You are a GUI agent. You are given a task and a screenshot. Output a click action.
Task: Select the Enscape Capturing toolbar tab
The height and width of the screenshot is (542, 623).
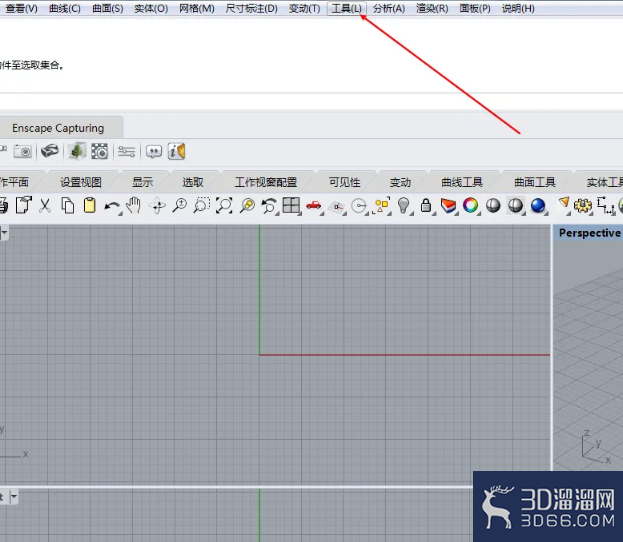[58, 128]
